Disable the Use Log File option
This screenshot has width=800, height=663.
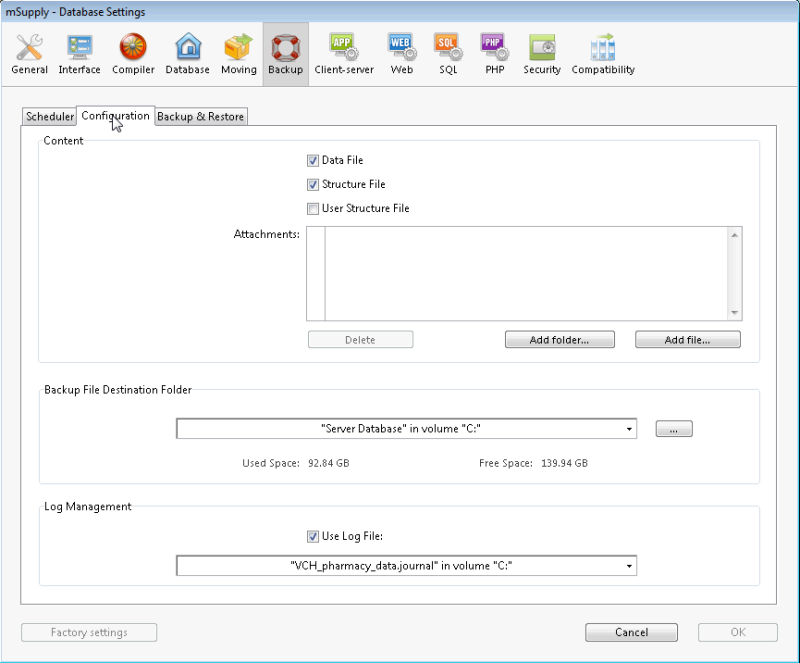[313, 536]
